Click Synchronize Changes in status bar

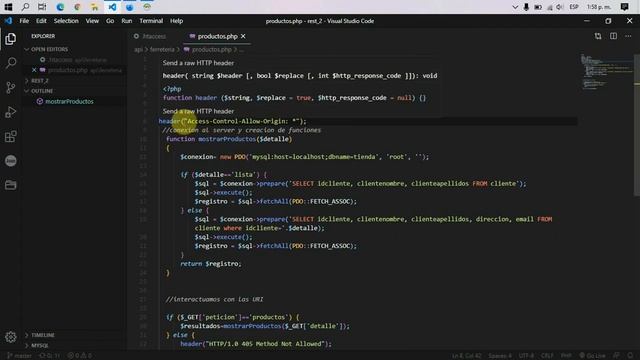pos(49,356)
